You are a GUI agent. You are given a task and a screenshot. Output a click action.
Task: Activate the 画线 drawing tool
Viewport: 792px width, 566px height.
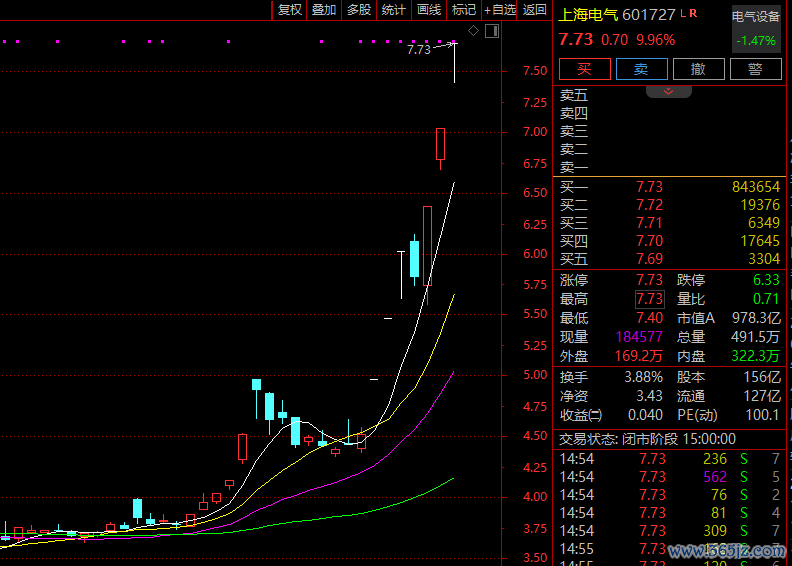429,10
